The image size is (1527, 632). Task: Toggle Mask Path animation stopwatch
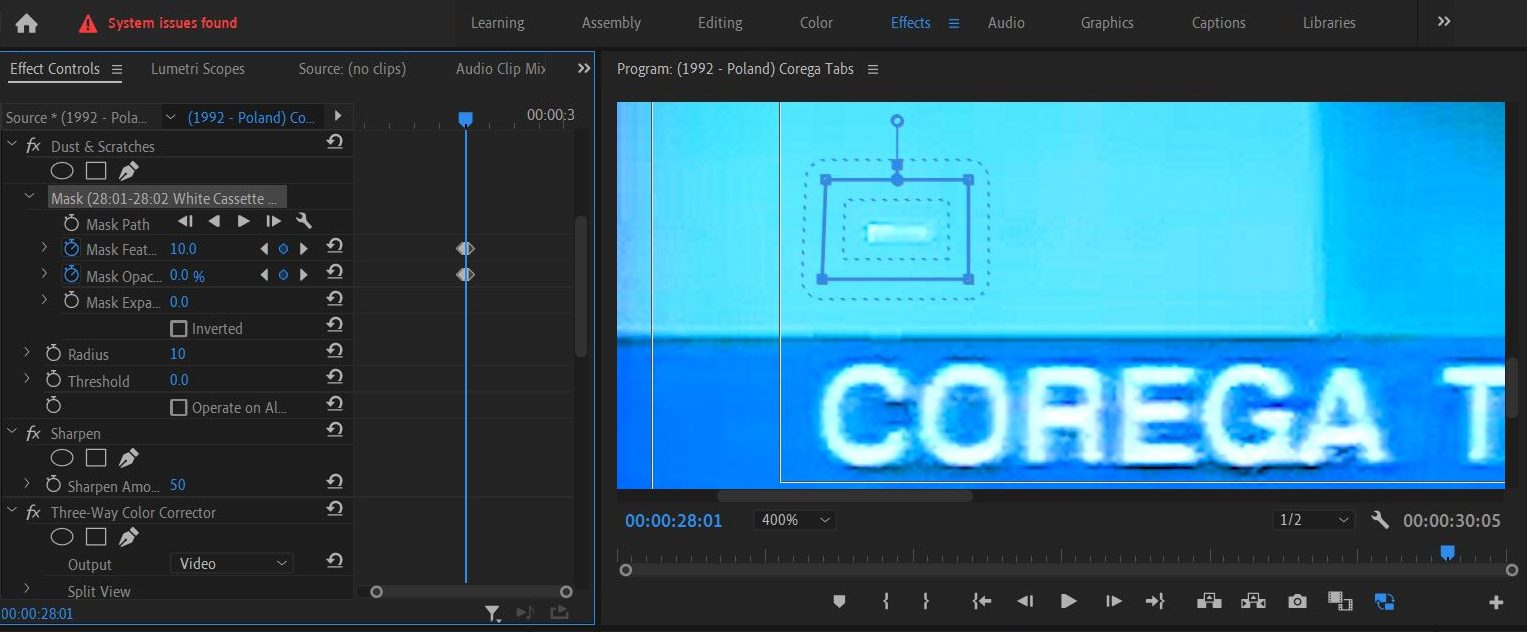coord(72,223)
